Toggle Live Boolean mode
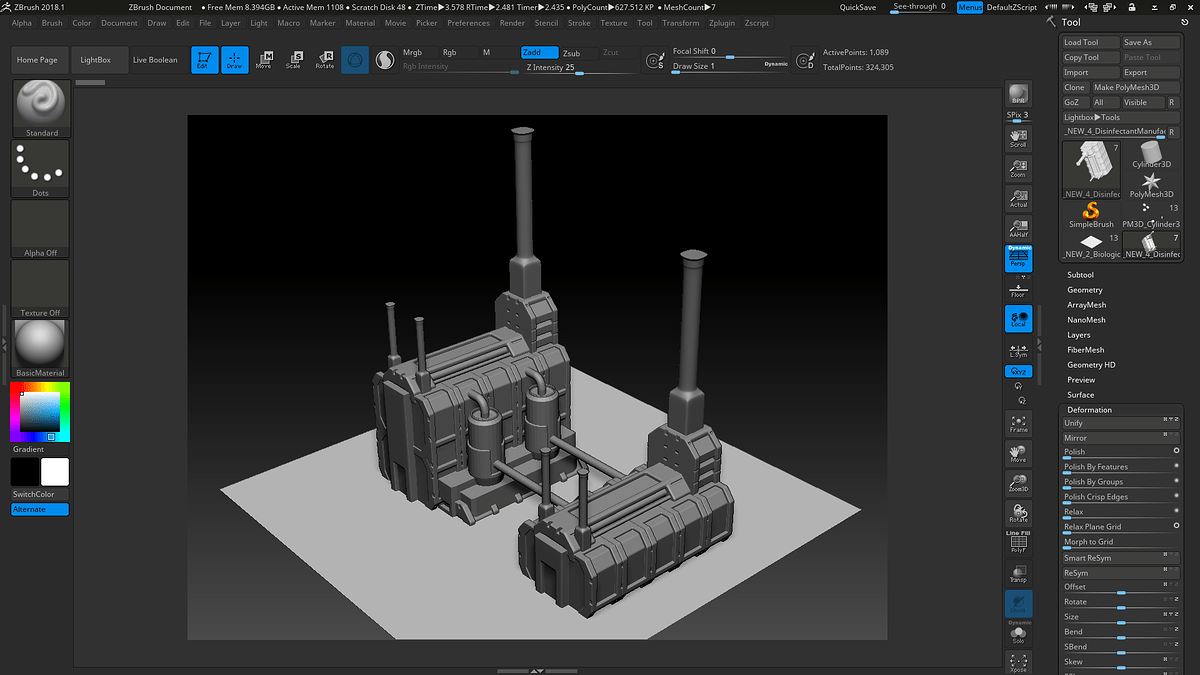The width and height of the screenshot is (1200, 675). point(155,59)
